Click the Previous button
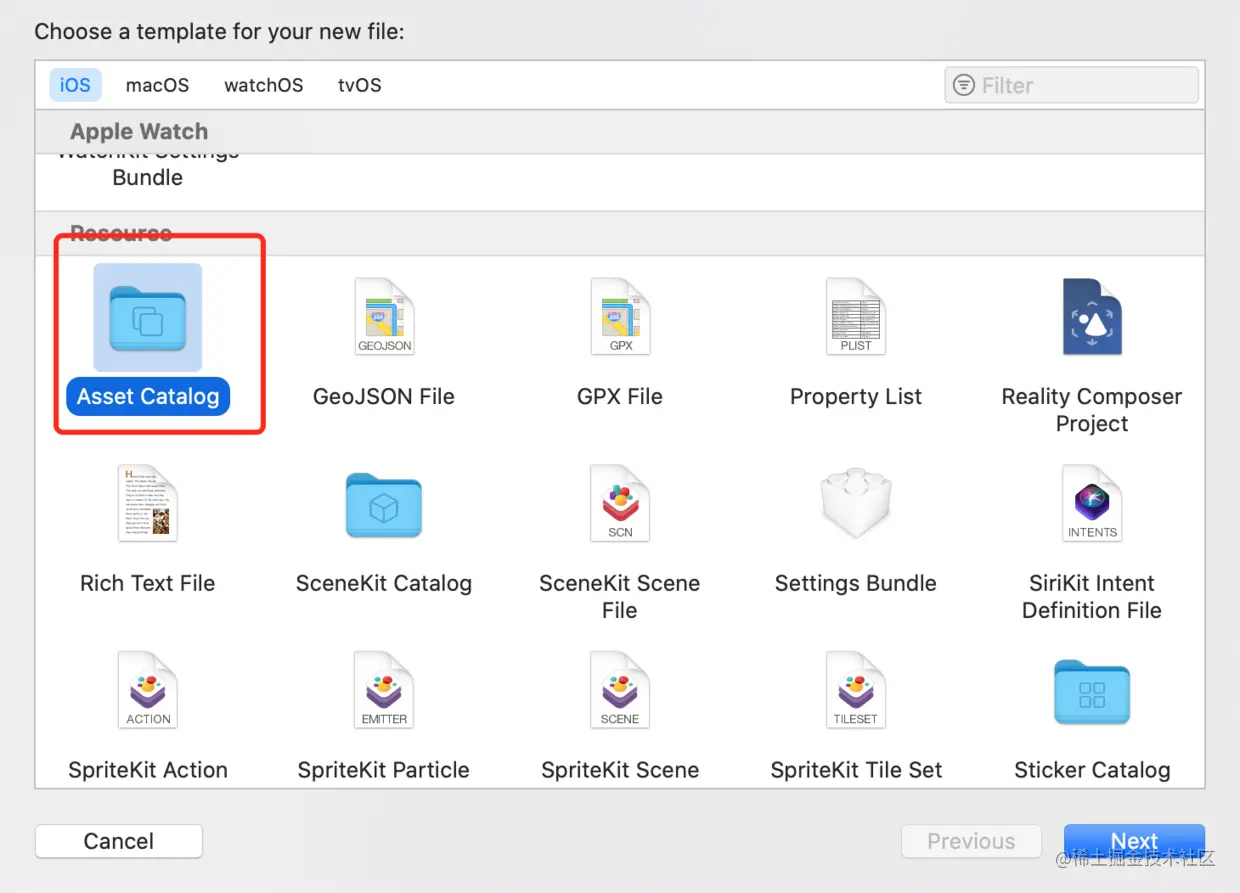Viewport: 1240px width, 893px height. click(x=971, y=841)
